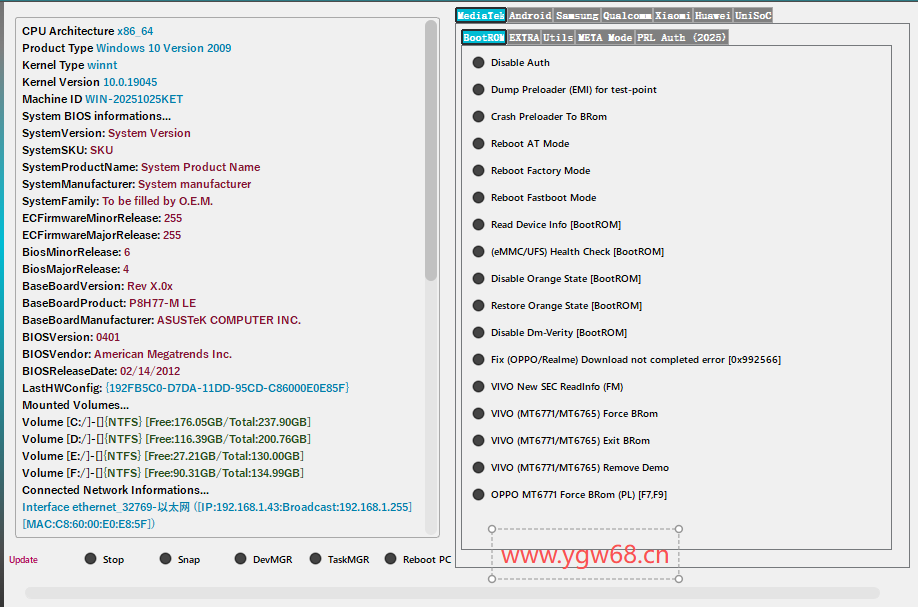Select the MediaTek tab

point(481,16)
